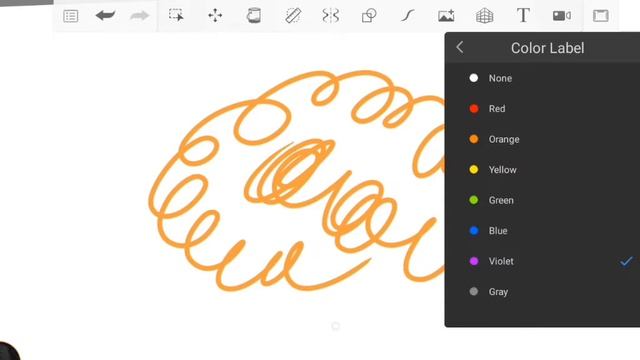Toggle the full screen UI icon

click(x=600, y=16)
